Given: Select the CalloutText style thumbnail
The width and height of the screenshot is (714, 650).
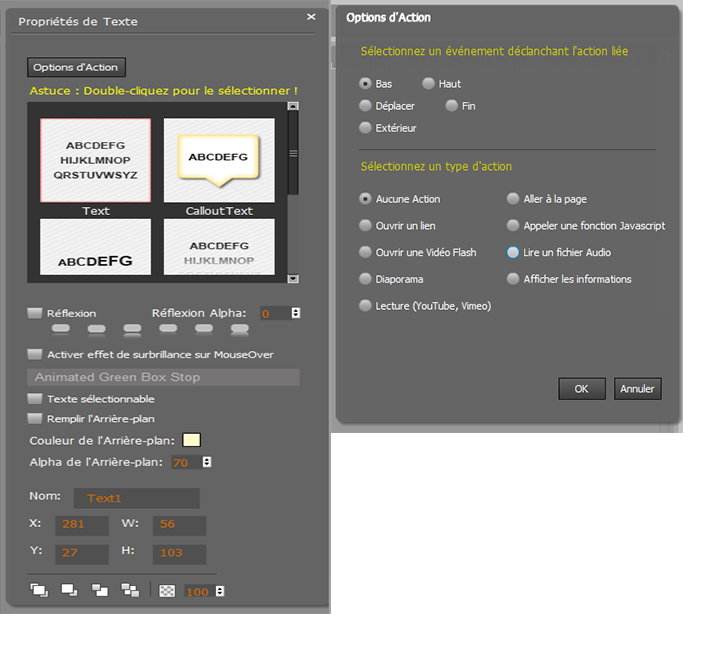Looking at the screenshot, I should tap(219, 160).
